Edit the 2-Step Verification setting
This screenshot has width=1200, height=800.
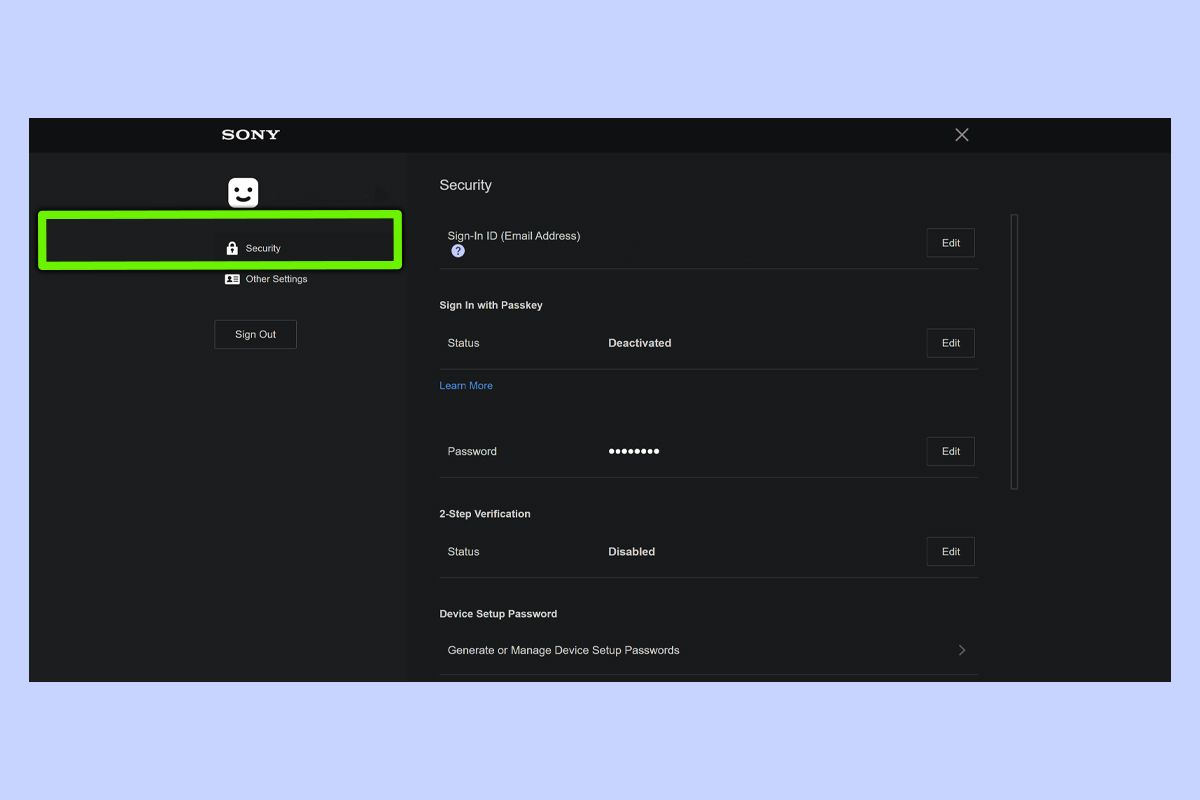coord(949,551)
